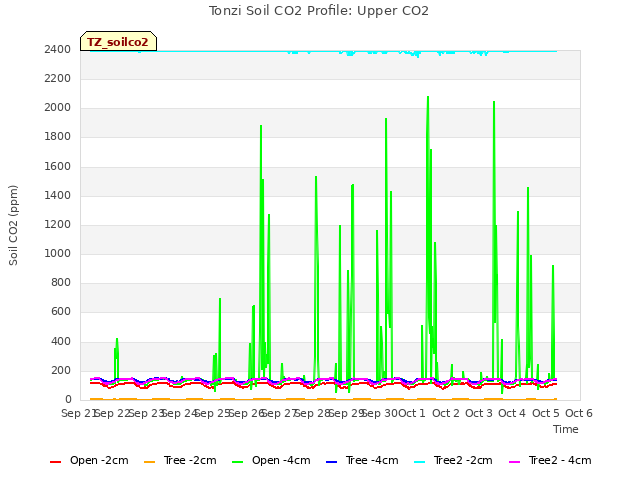Click the 400 y-axis tick label

[x=61, y=342]
